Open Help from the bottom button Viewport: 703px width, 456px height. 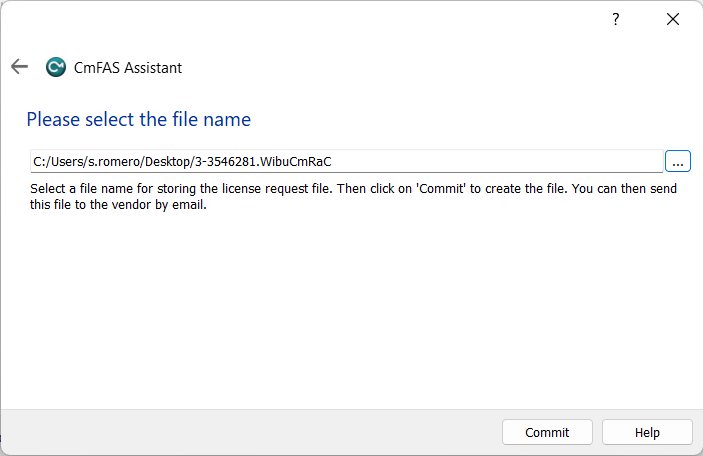pos(647,433)
